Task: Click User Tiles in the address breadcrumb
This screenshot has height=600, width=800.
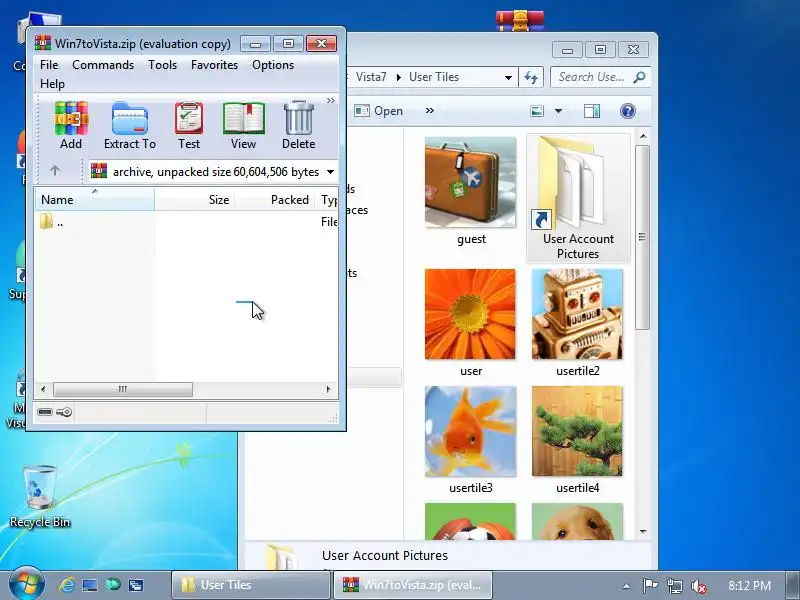Action: click(434, 77)
